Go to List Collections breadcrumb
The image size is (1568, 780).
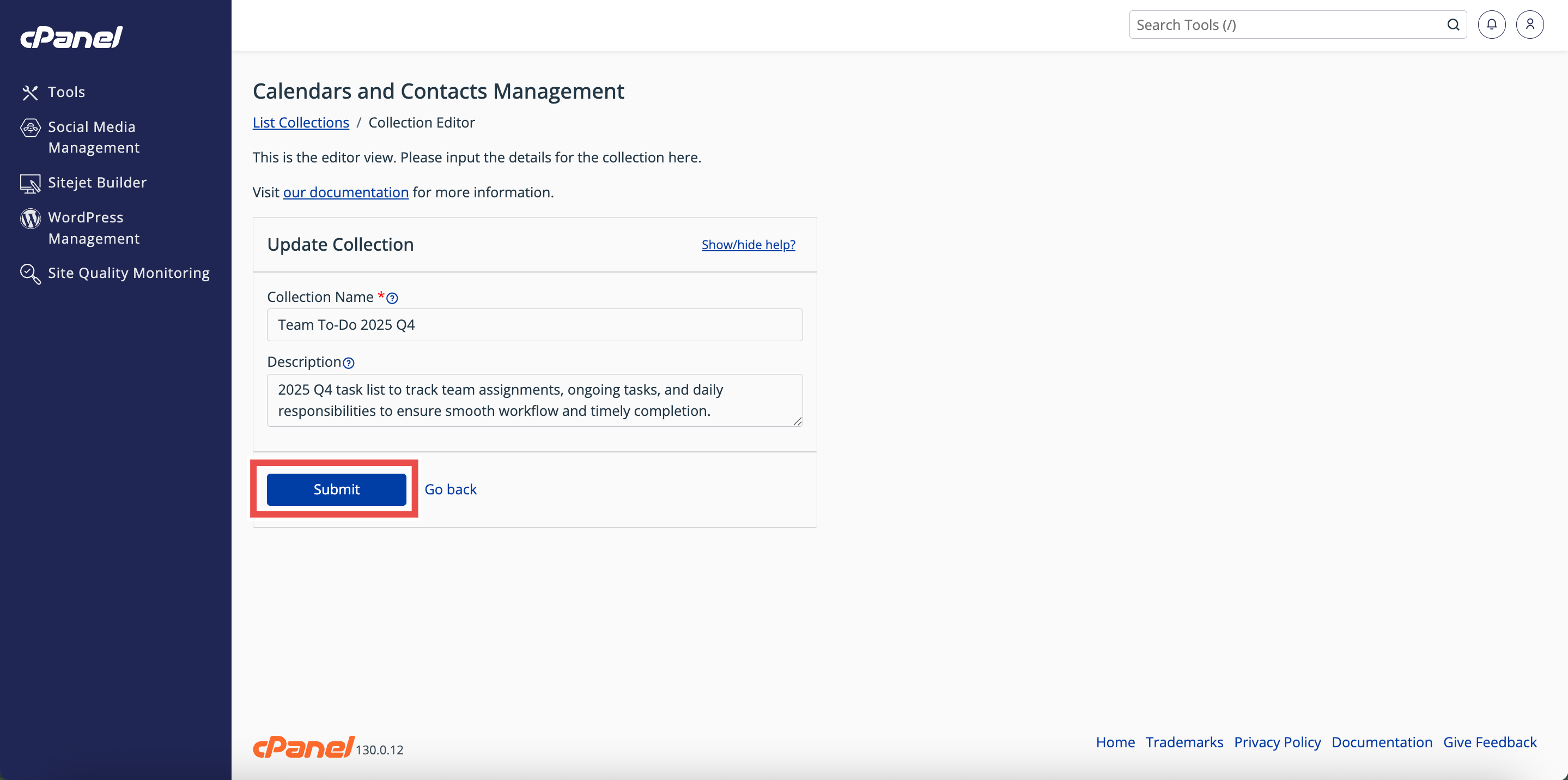[301, 123]
